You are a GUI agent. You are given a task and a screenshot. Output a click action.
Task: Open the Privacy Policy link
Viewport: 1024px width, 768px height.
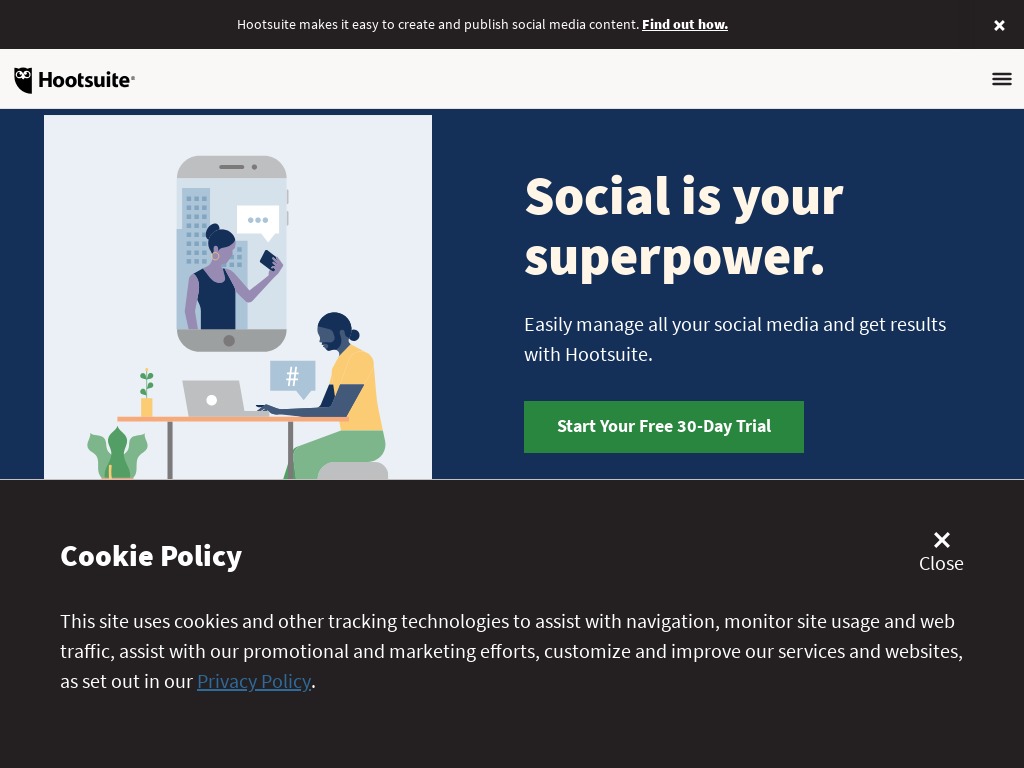coord(253,681)
